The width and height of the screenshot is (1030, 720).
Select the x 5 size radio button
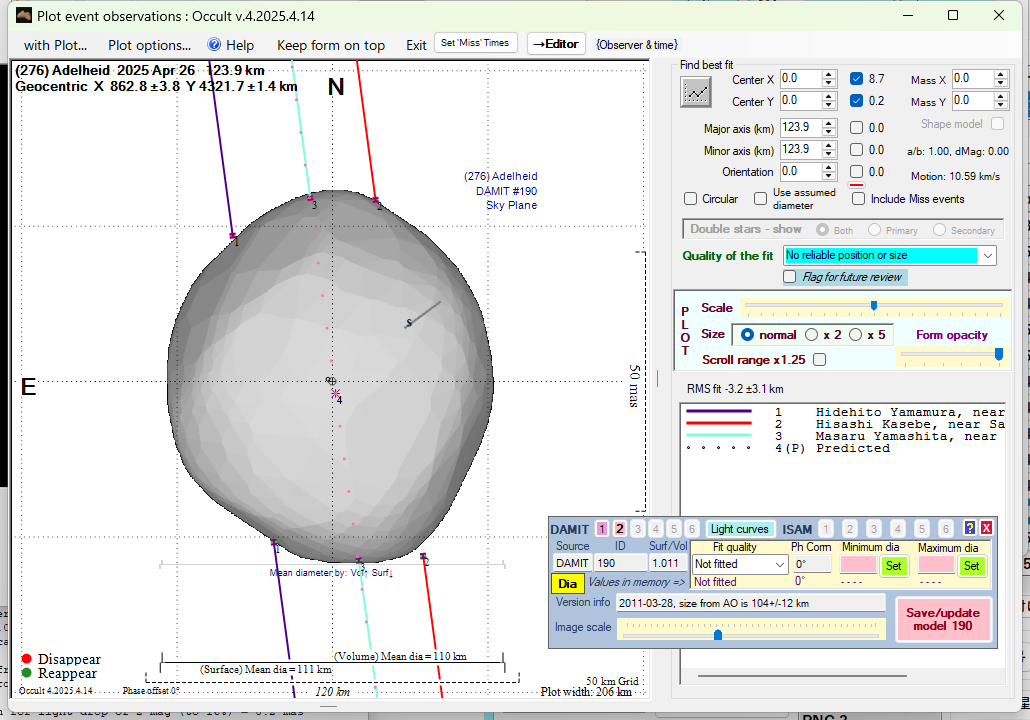coord(856,335)
